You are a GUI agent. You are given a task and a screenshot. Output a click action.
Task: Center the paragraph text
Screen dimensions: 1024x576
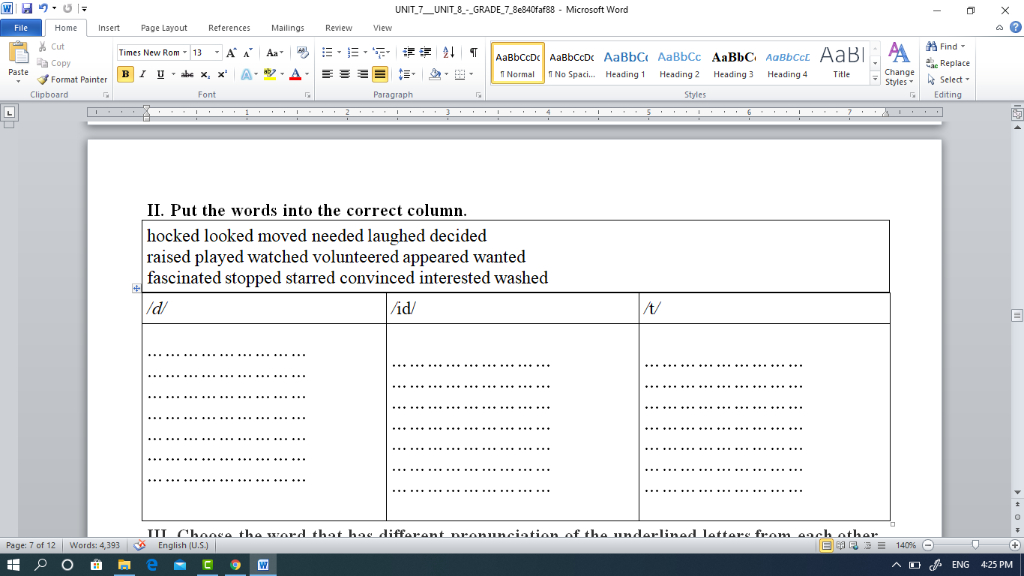345,74
